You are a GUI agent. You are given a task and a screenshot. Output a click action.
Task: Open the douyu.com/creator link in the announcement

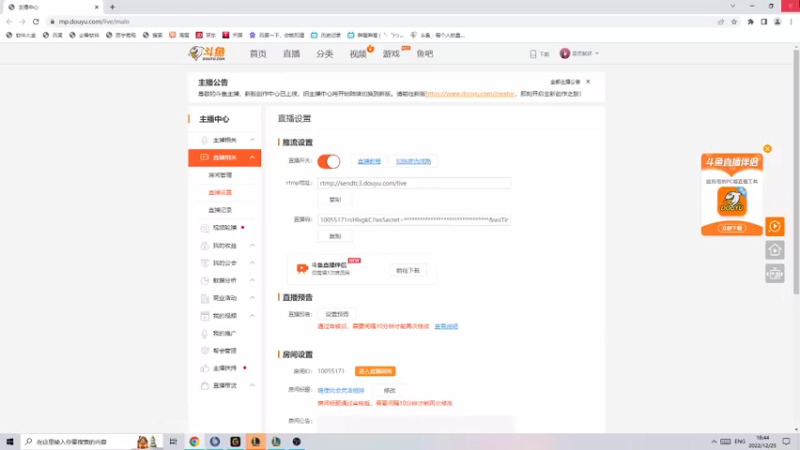[x=470, y=94]
